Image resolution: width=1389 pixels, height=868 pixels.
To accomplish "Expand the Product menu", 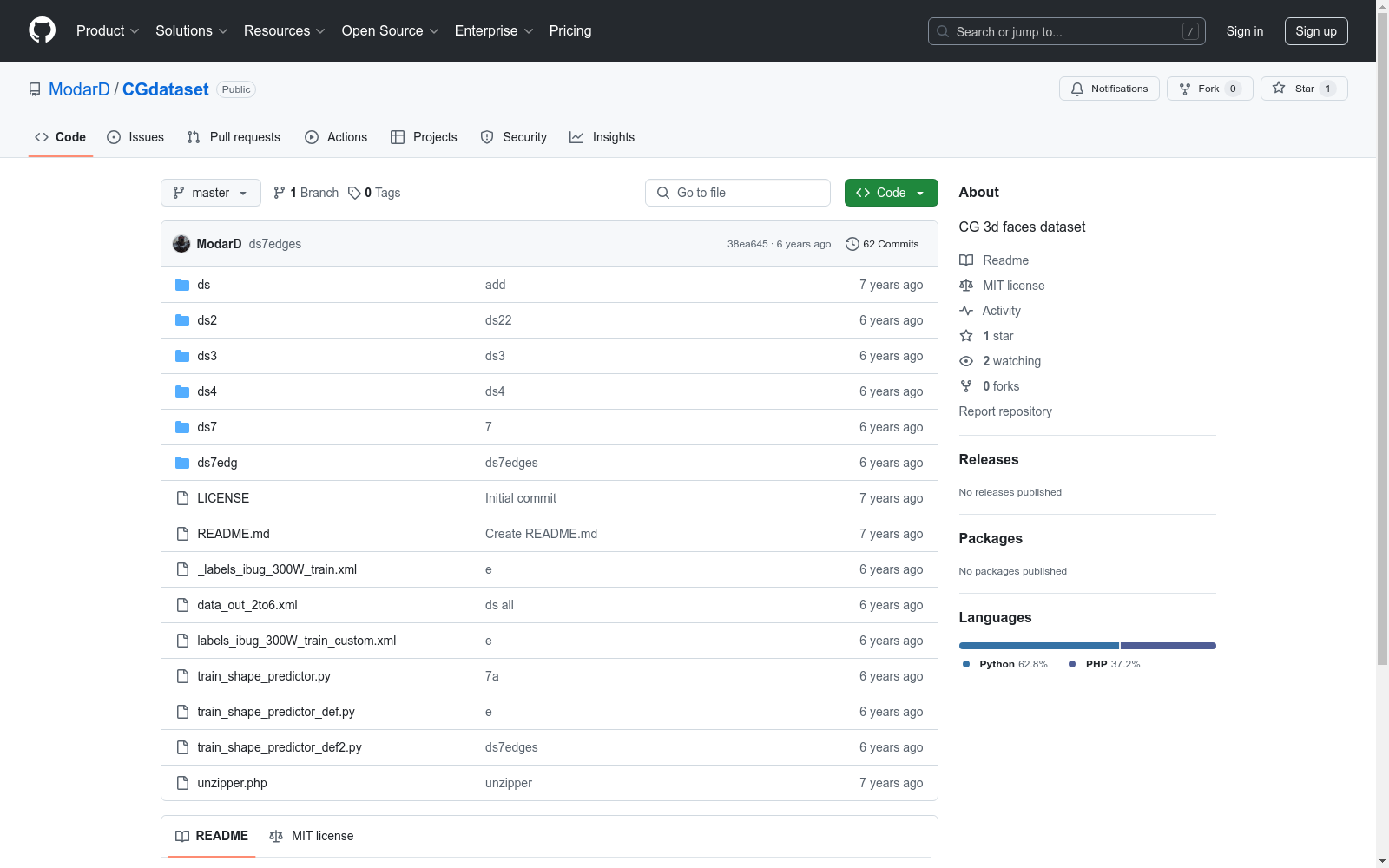I will tap(108, 31).
